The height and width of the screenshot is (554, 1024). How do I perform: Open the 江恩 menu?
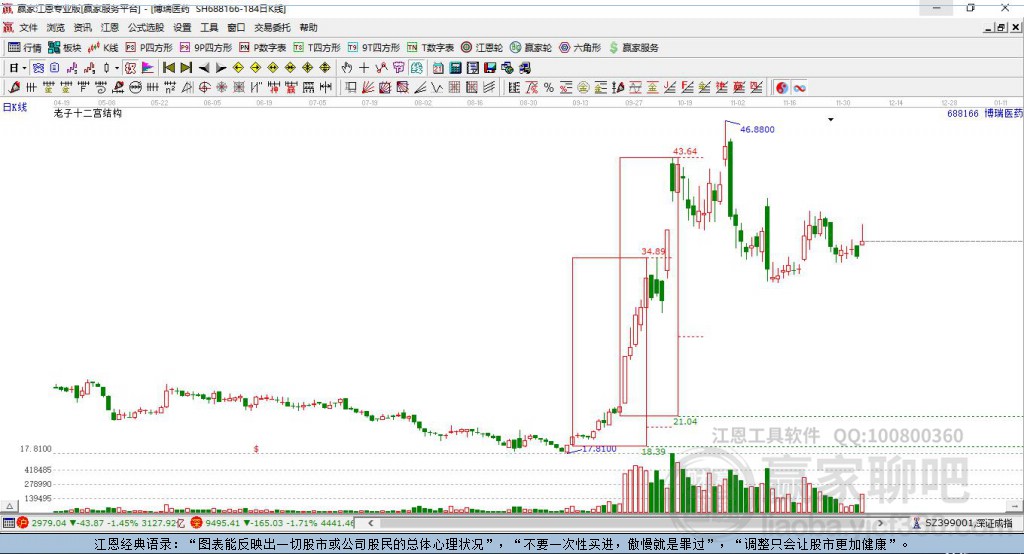[x=110, y=27]
